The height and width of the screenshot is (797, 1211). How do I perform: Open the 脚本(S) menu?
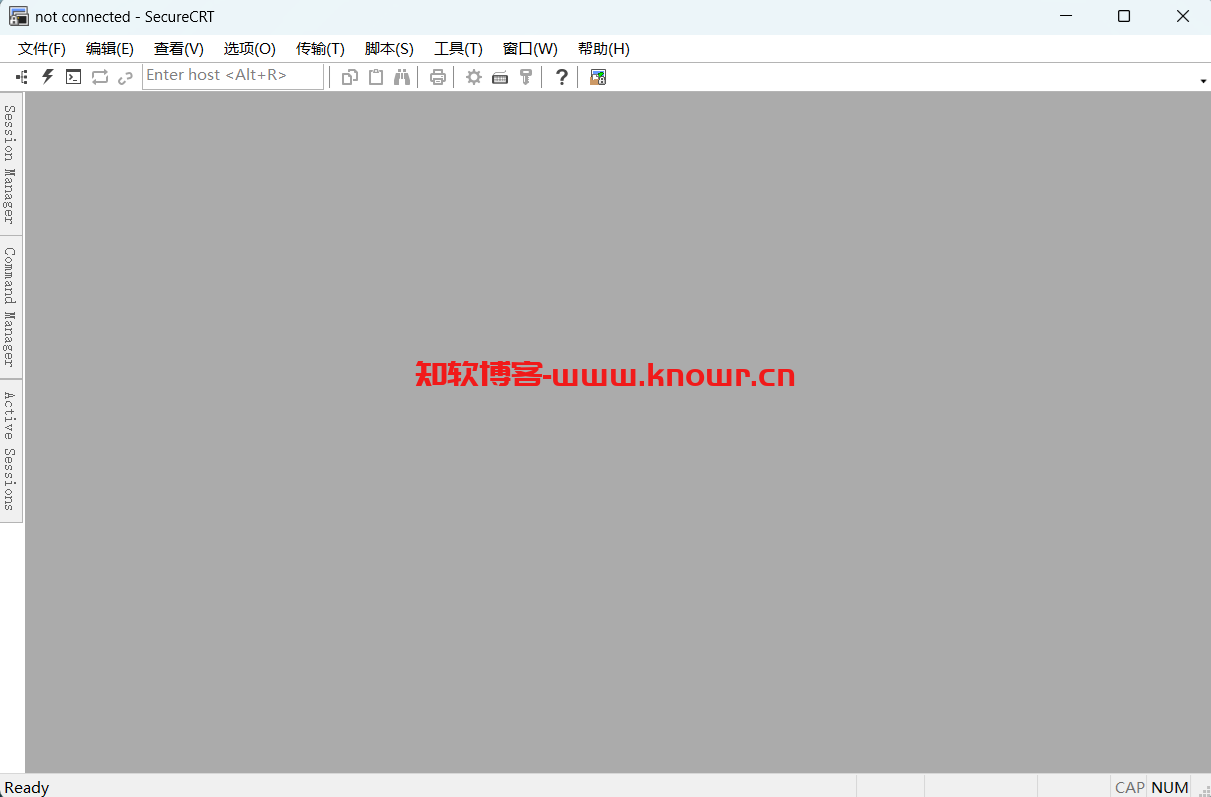click(389, 48)
